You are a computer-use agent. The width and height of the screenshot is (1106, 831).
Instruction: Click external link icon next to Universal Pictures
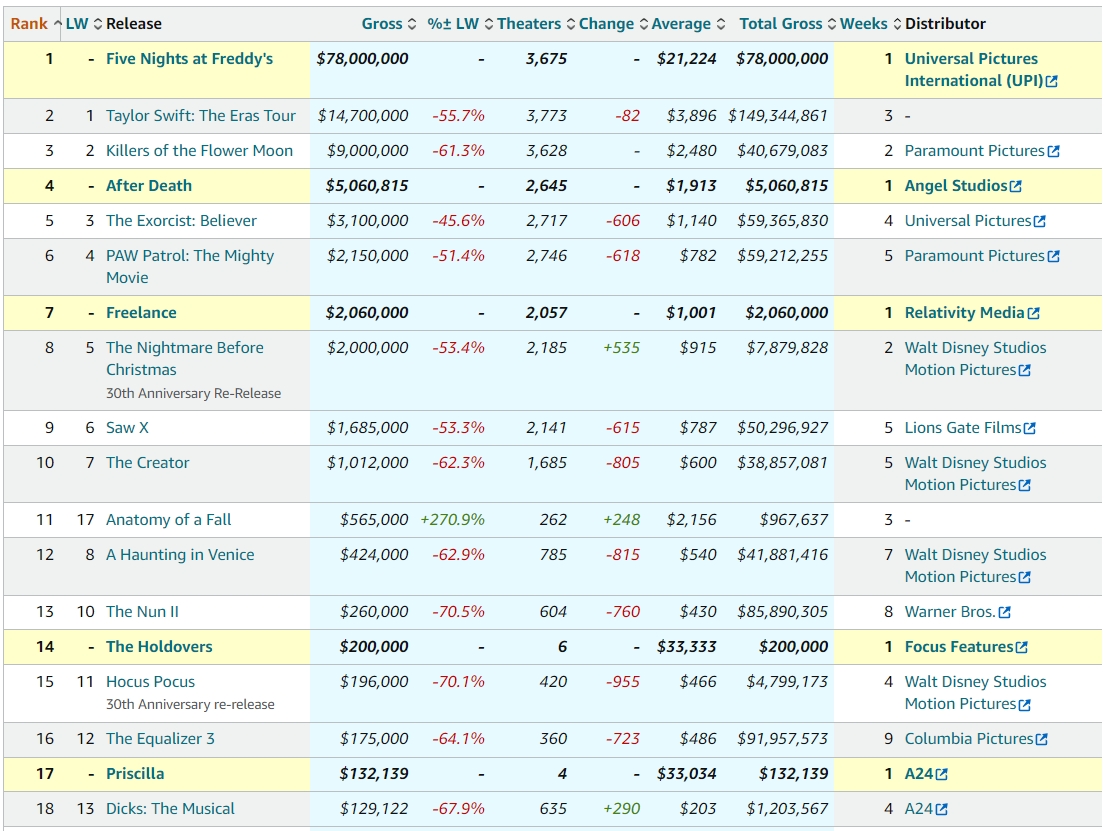point(1039,221)
